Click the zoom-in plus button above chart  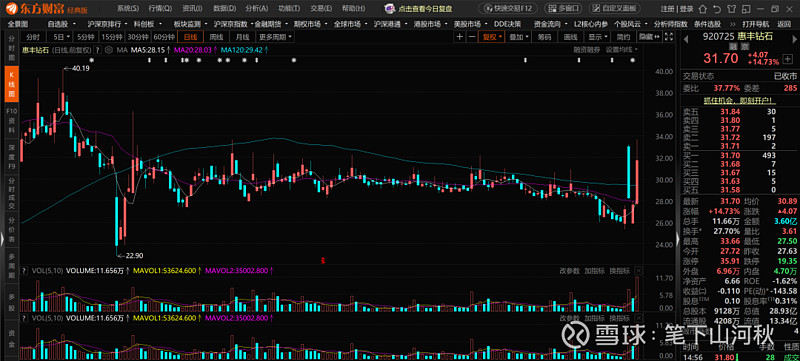click(460, 37)
